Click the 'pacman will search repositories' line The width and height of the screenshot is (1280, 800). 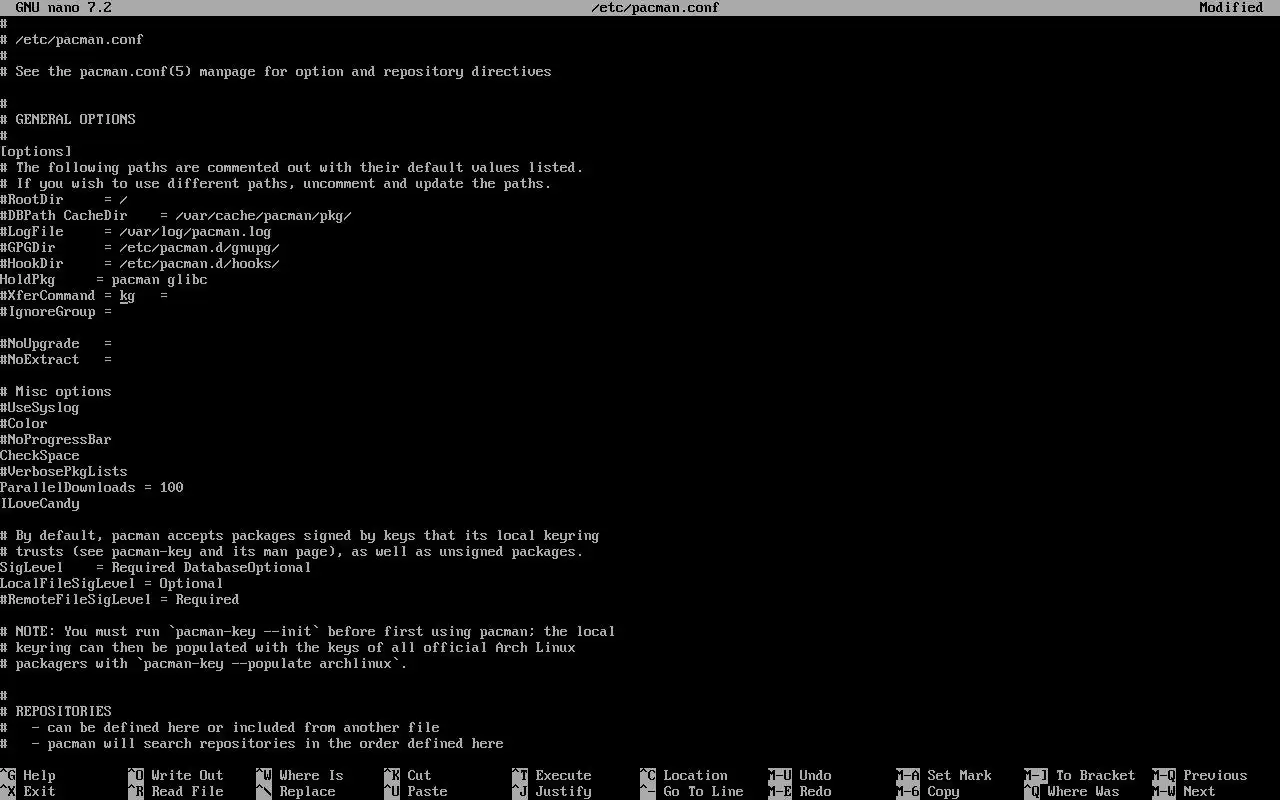(252, 743)
